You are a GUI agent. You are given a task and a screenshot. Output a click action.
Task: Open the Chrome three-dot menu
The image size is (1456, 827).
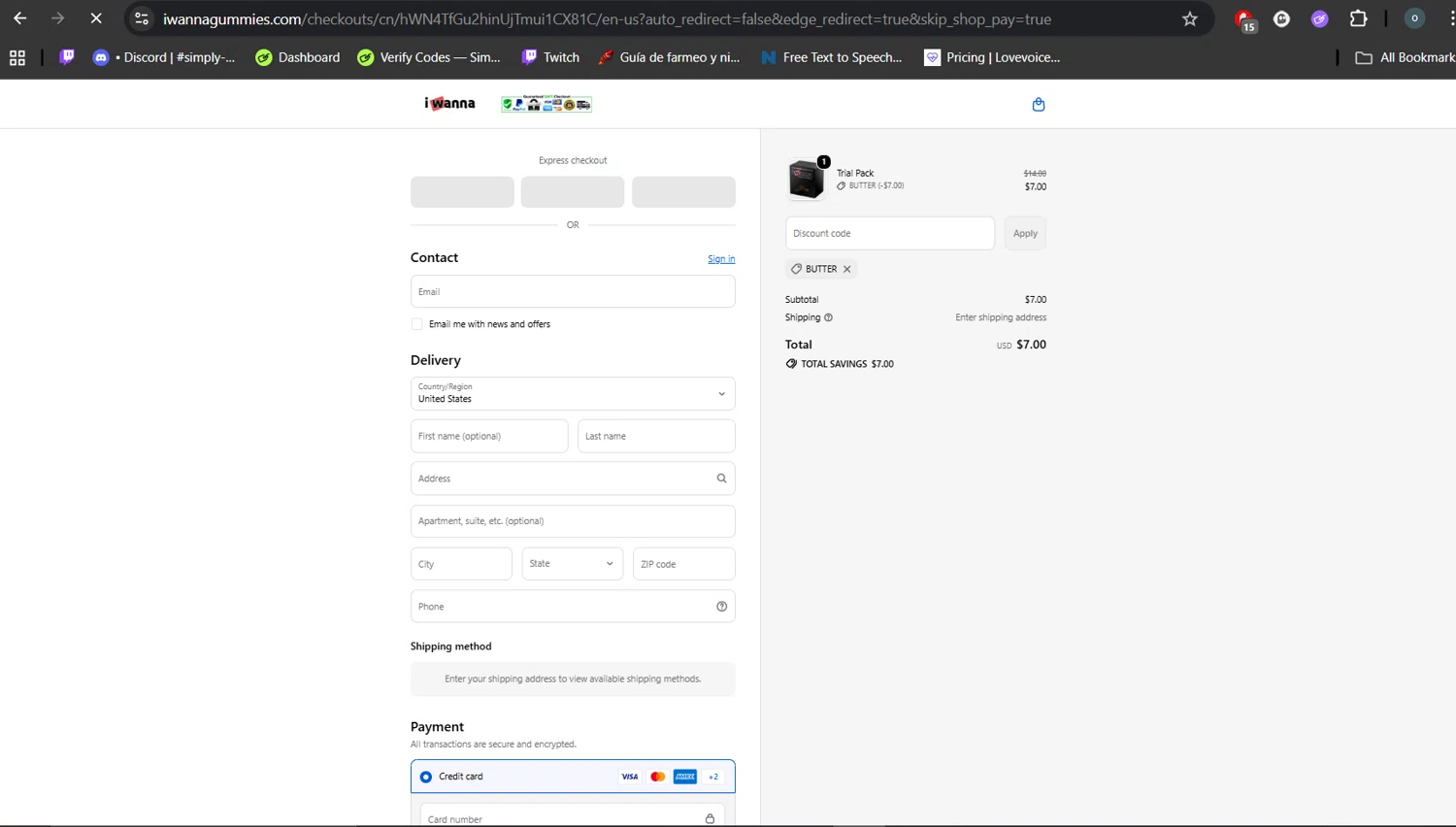[1450, 18]
